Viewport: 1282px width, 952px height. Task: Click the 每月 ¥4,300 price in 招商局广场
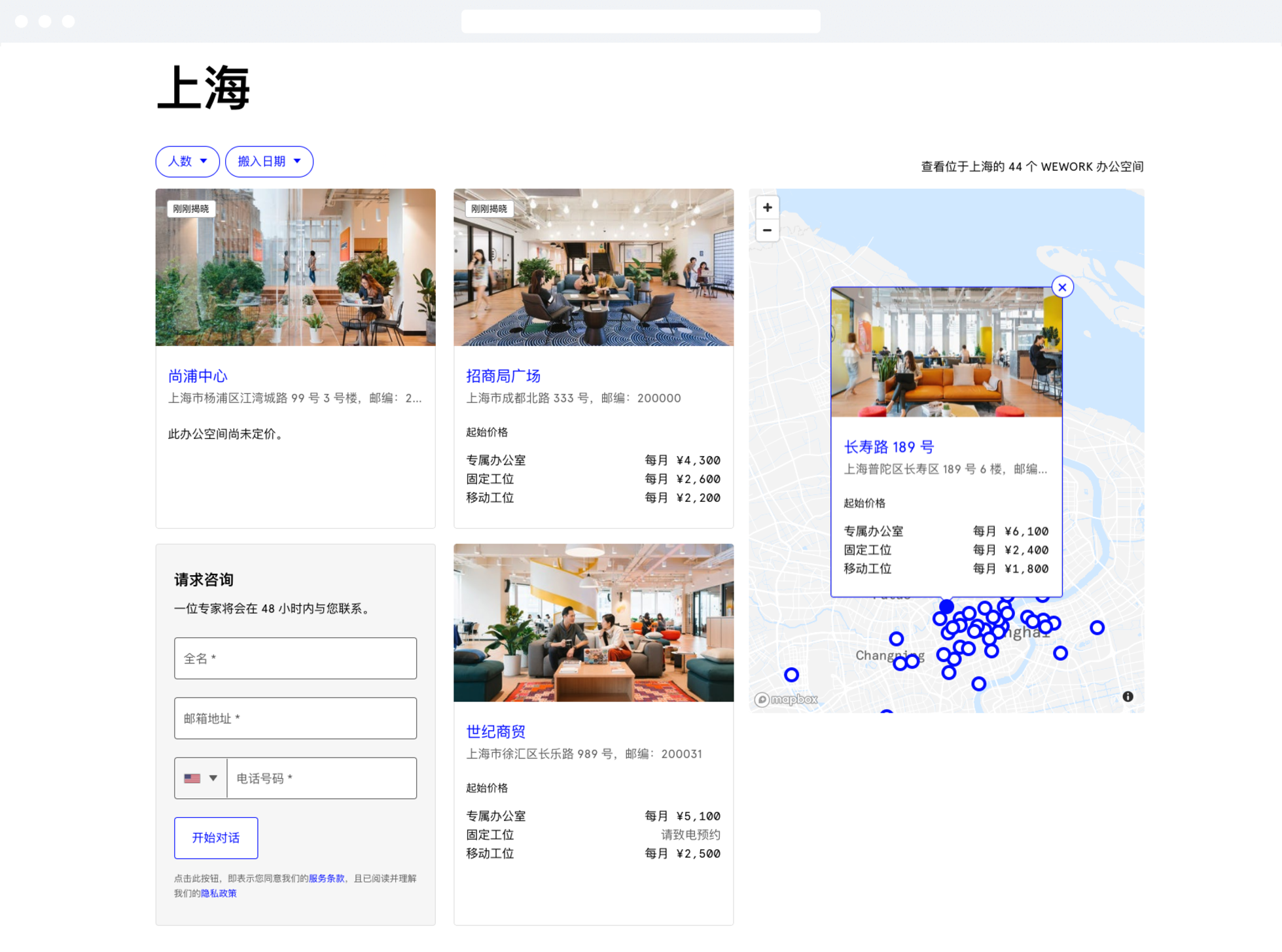click(x=683, y=460)
